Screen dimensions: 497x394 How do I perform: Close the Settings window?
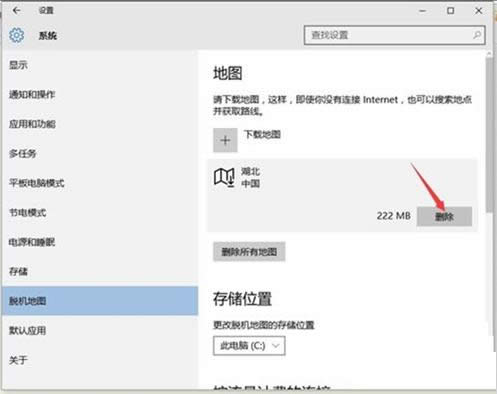[479, 11]
